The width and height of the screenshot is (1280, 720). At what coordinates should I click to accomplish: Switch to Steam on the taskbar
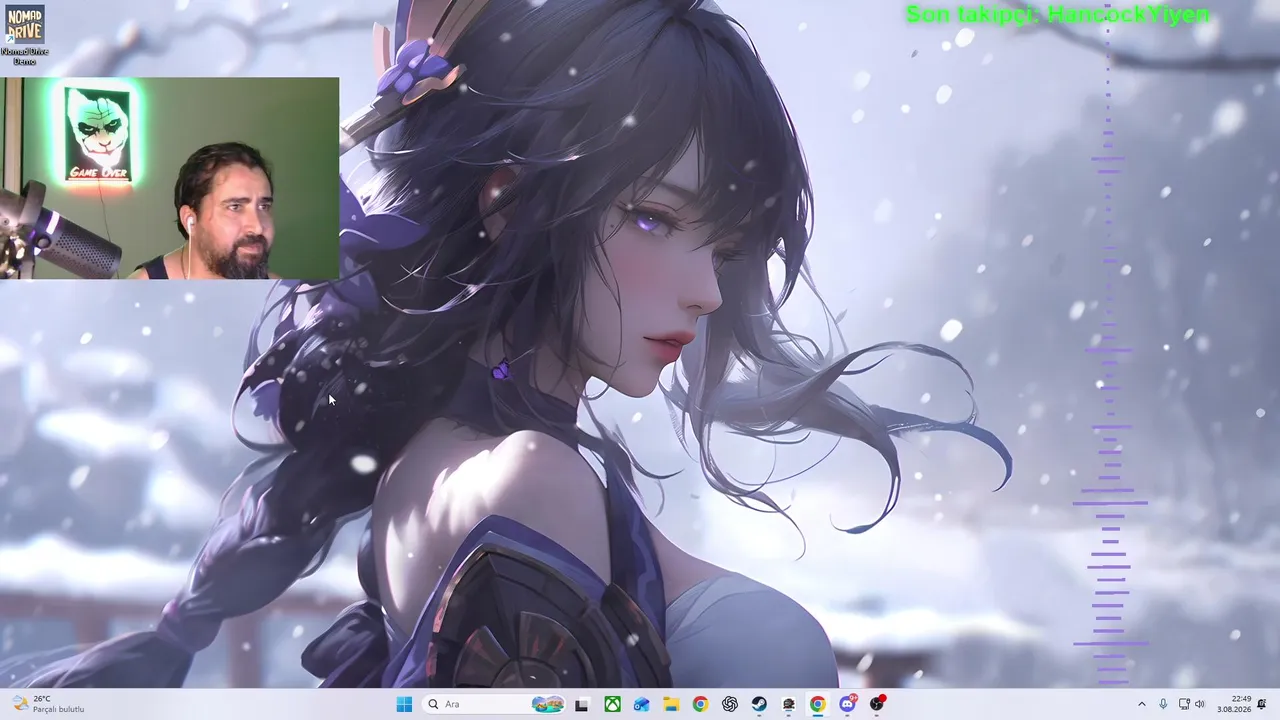click(759, 704)
